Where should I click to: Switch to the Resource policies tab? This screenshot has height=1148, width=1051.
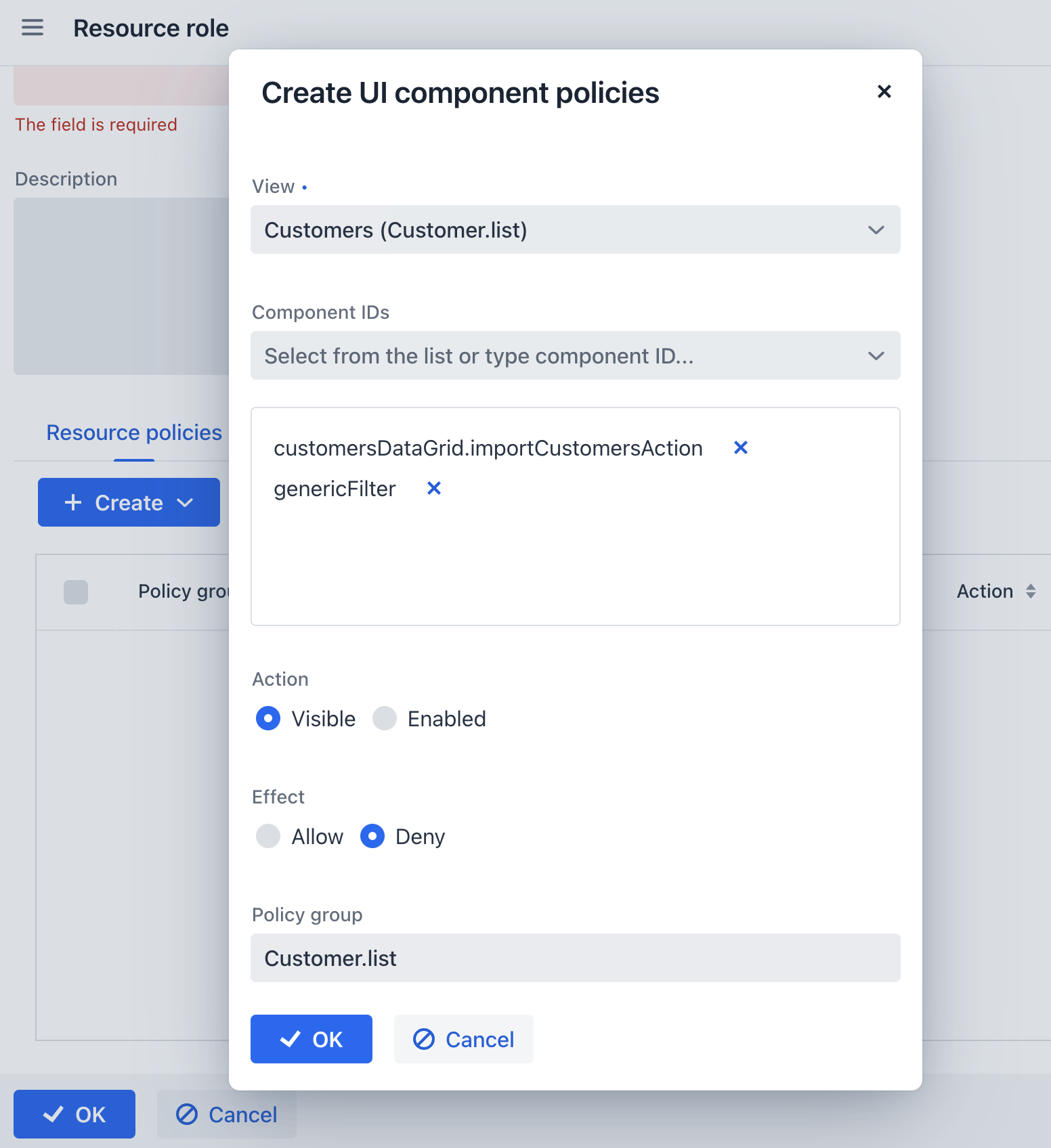point(134,433)
